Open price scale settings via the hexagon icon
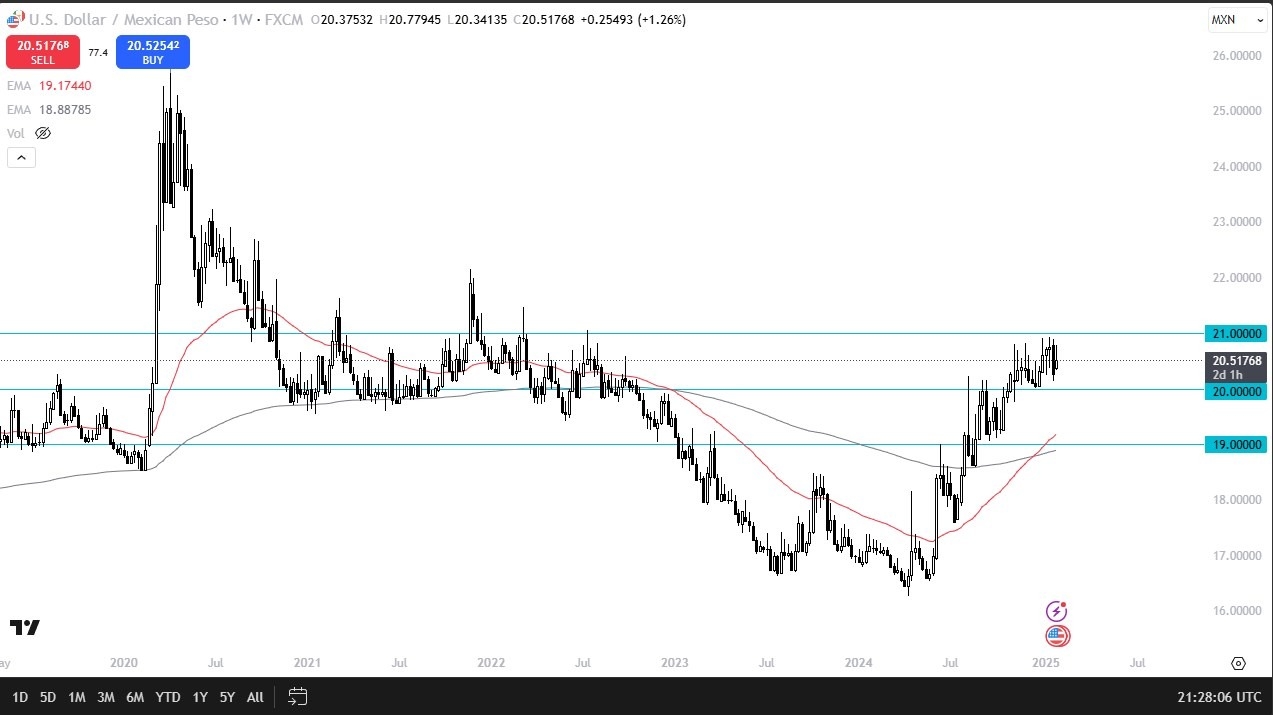Viewport: 1273px width, 715px height. coord(1238,663)
